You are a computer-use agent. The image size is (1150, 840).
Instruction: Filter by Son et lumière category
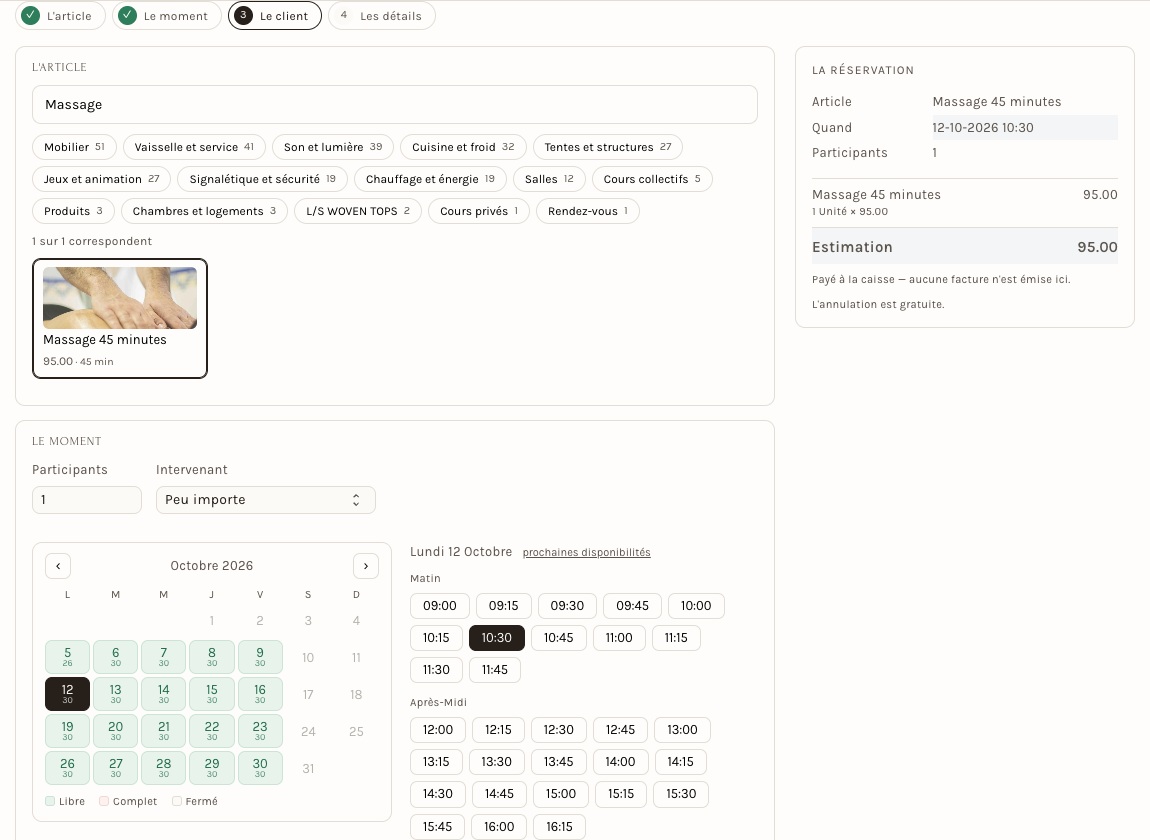(x=333, y=147)
